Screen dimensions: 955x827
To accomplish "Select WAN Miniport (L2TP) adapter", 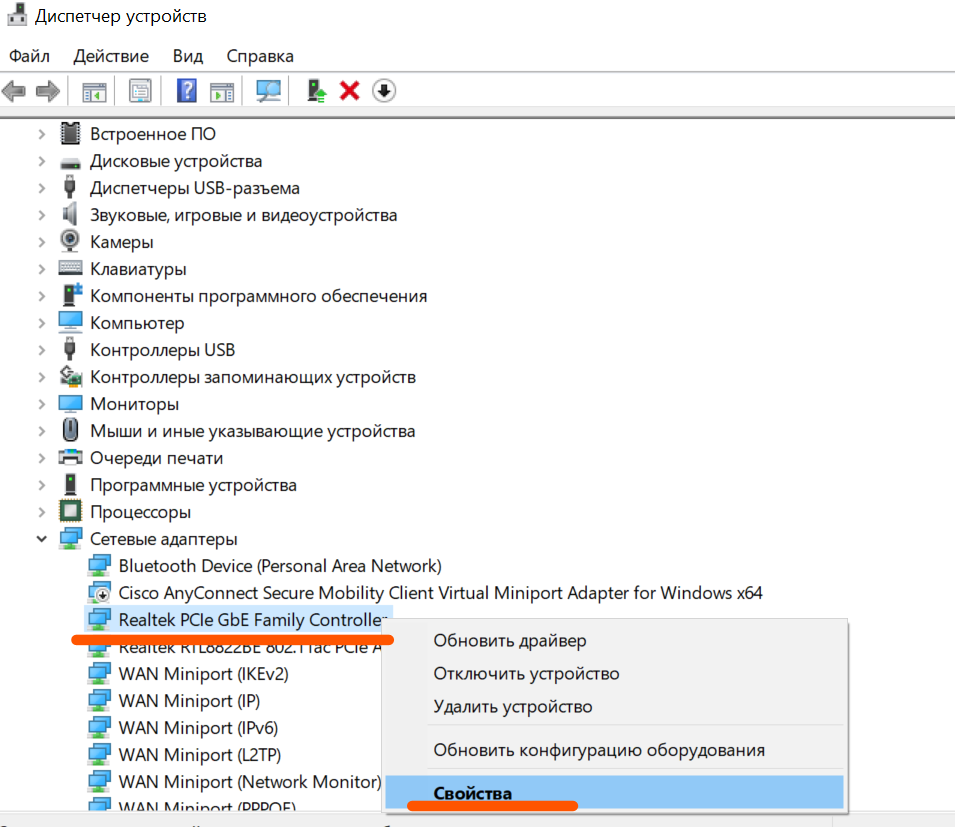I will pyautogui.click(x=200, y=755).
